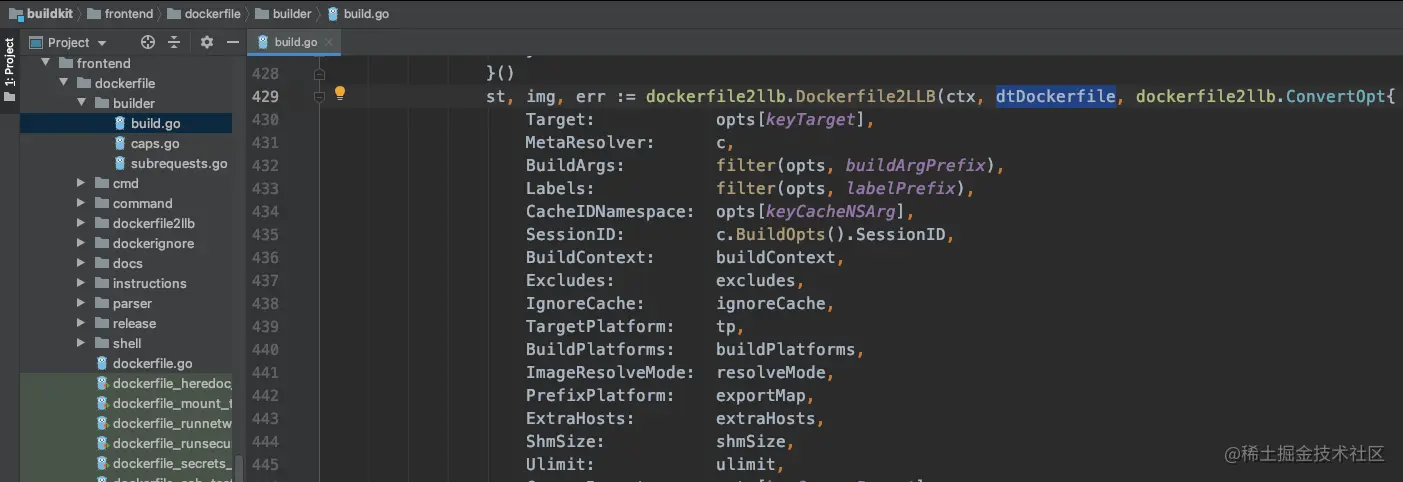Click buildArgPrefix on line 432
The width and height of the screenshot is (1403, 482).
915,165
